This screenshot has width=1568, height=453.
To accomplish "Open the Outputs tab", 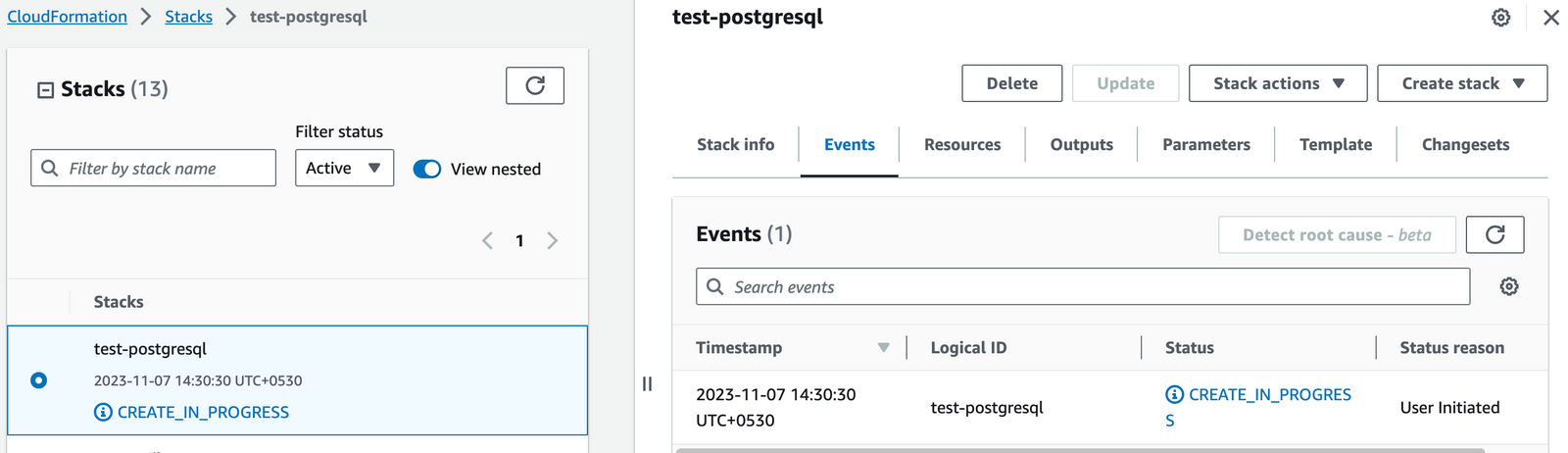I will (1081, 144).
